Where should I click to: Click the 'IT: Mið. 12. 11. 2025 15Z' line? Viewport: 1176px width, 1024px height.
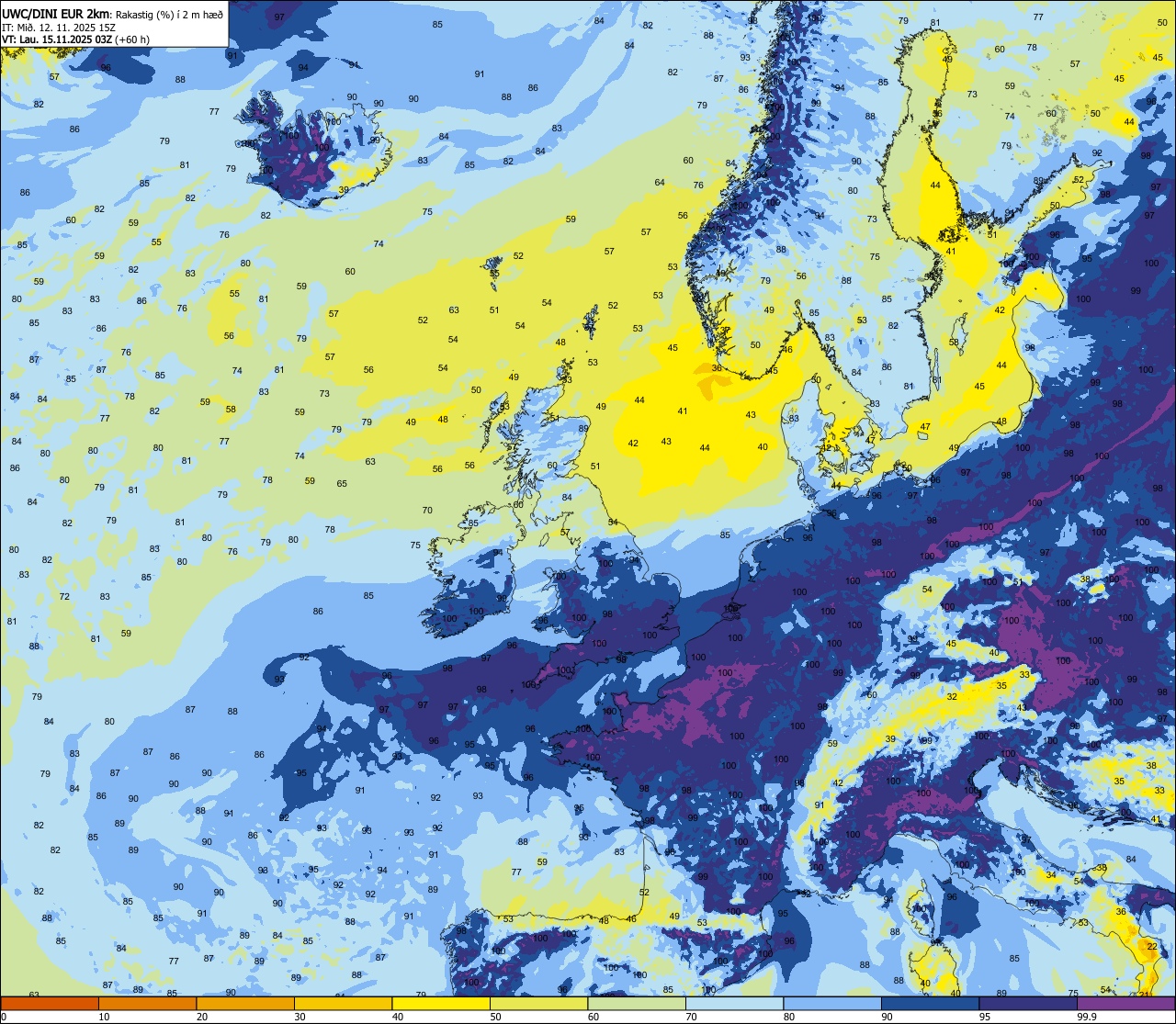tap(59, 27)
